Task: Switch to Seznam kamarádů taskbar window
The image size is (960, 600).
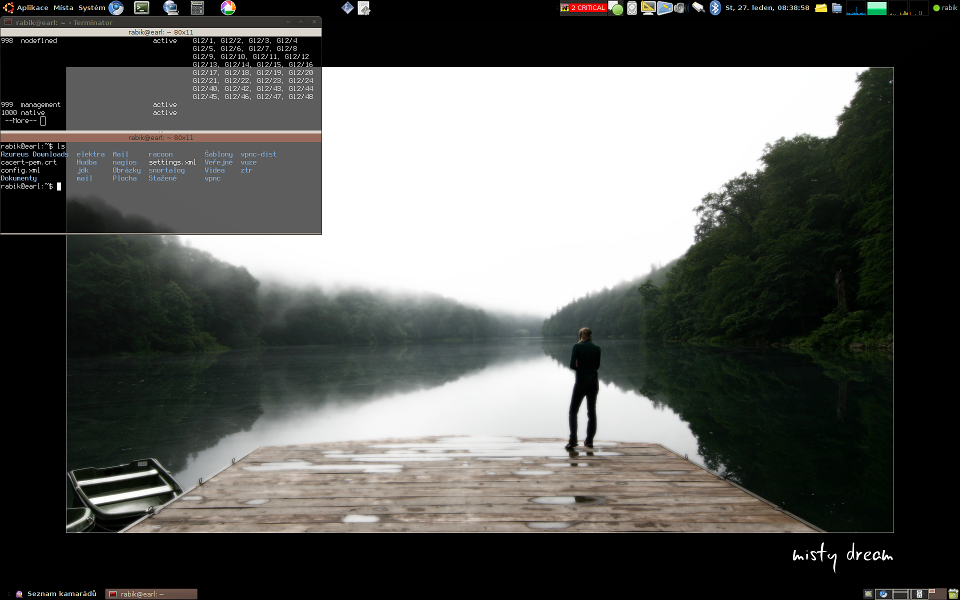Action: pyautogui.click(x=56, y=594)
